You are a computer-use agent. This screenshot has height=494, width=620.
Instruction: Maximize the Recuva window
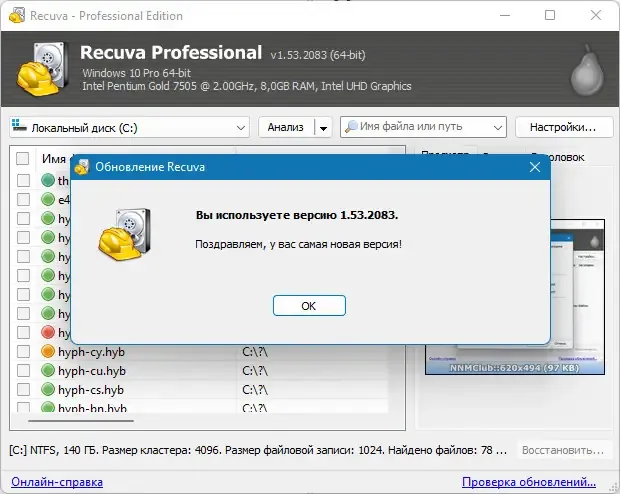(550, 15)
